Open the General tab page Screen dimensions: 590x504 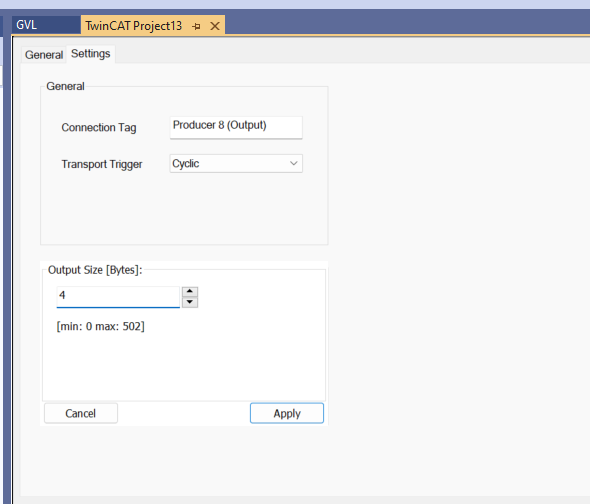coord(44,55)
